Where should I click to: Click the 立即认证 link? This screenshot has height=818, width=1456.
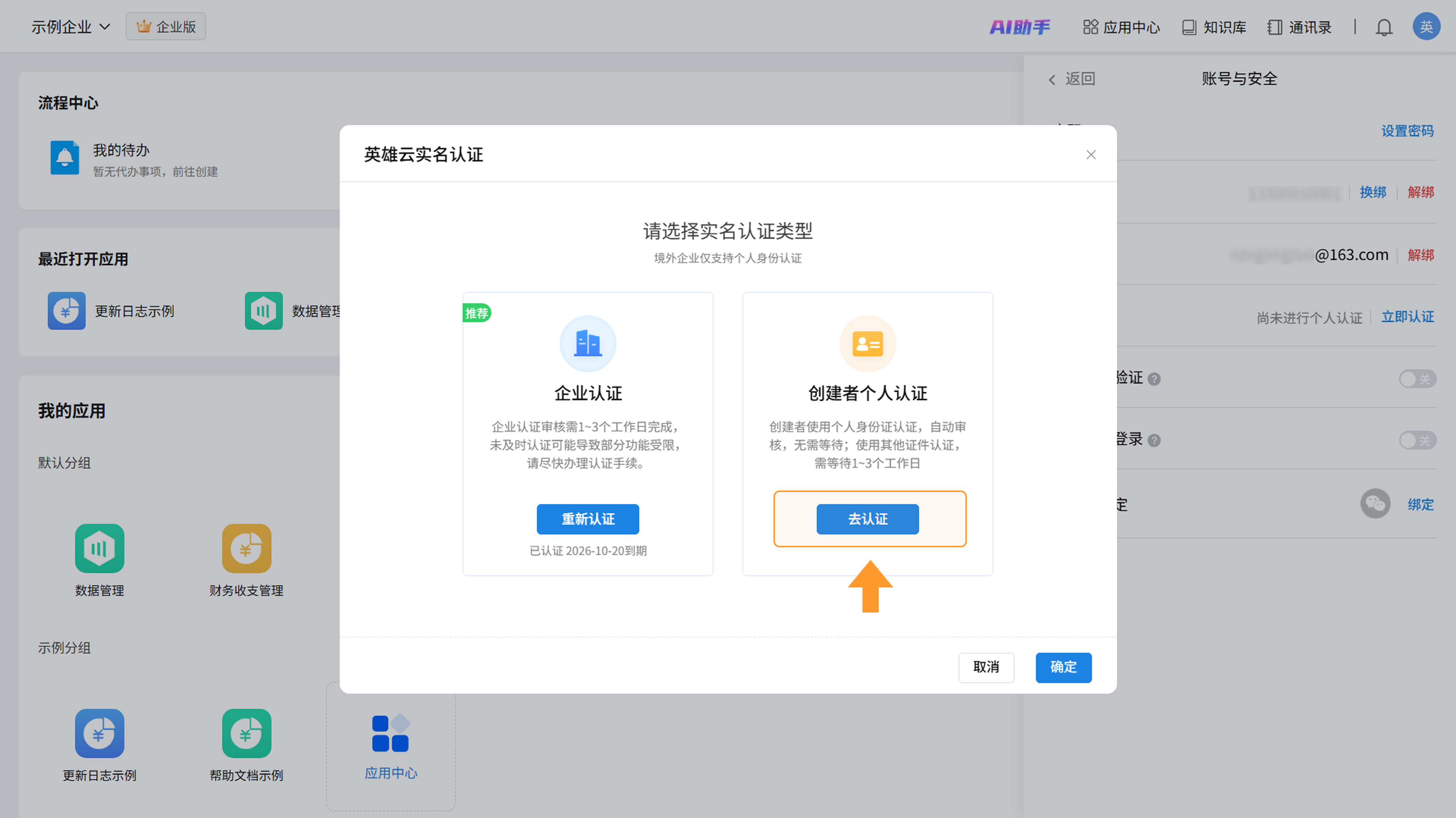click(1407, 317)
